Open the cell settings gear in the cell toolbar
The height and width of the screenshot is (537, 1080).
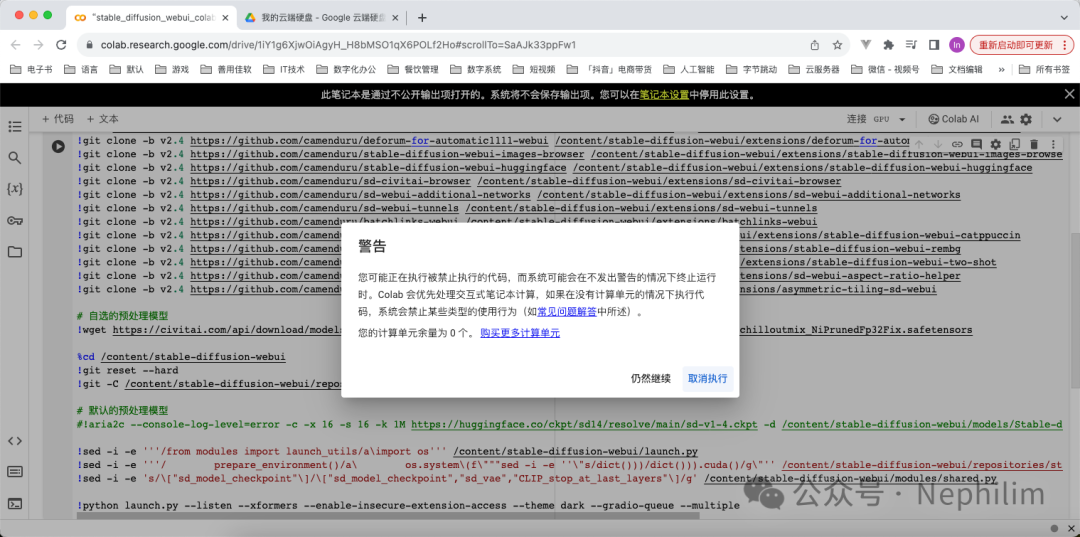tap(995, 144)
